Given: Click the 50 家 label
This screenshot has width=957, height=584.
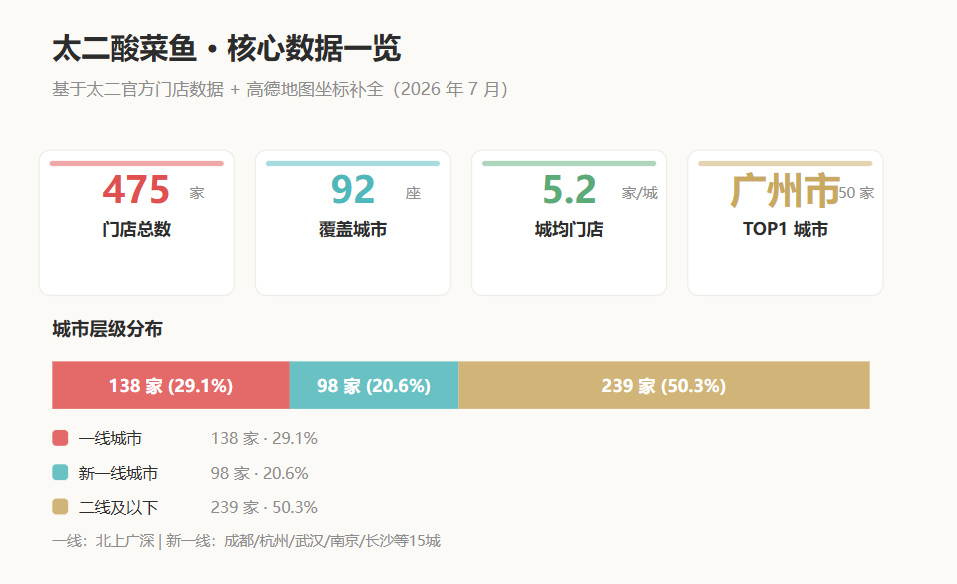Looking at the screenshot, I should pos(856,193).
